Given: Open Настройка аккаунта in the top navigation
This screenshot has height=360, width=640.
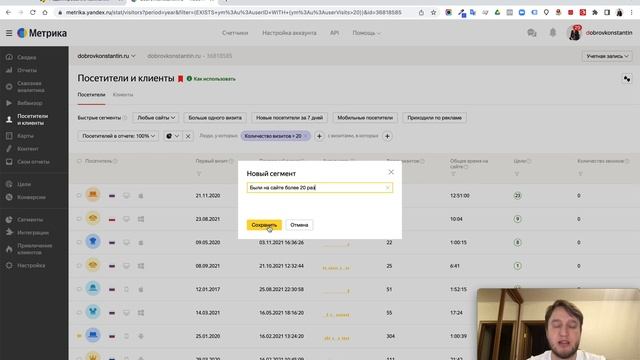Looking at the screenshot, I should [x=289, y=33].
